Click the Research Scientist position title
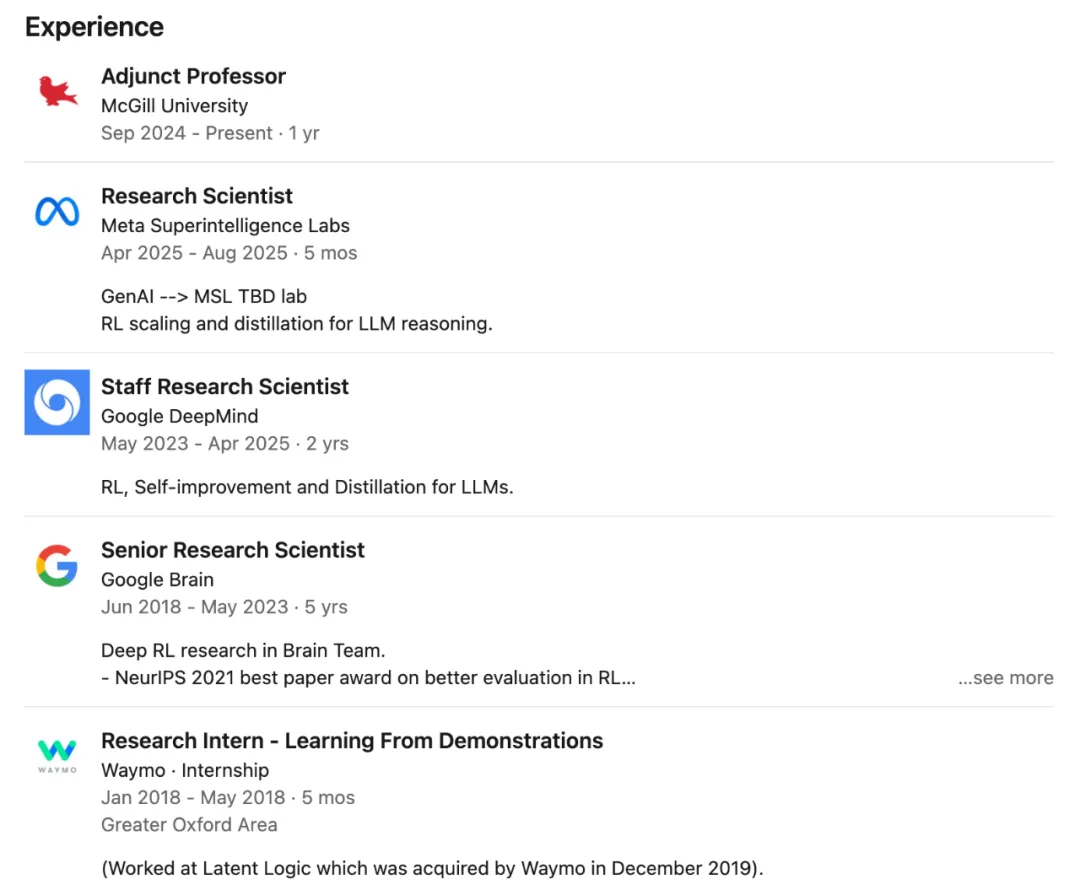This screenshot has height=890, width=1080. 197,196
